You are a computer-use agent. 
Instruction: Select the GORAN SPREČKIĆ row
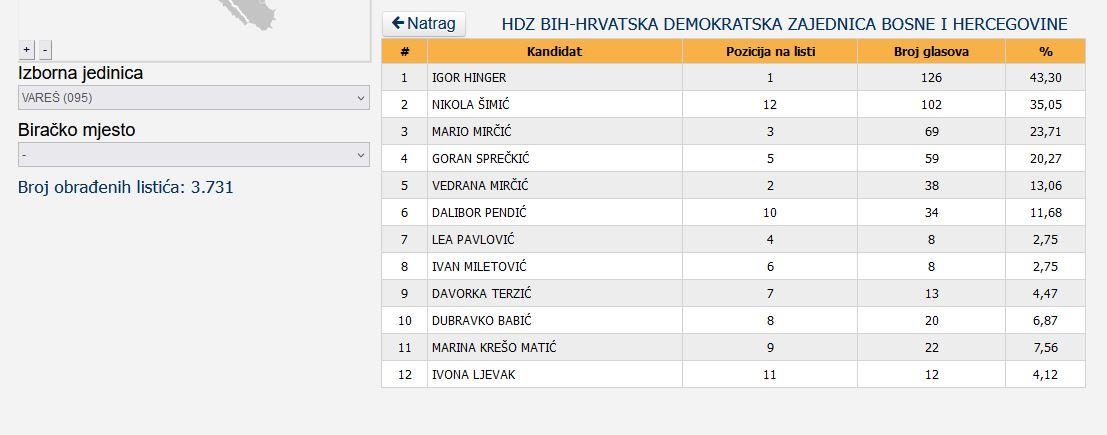point(734,158)
